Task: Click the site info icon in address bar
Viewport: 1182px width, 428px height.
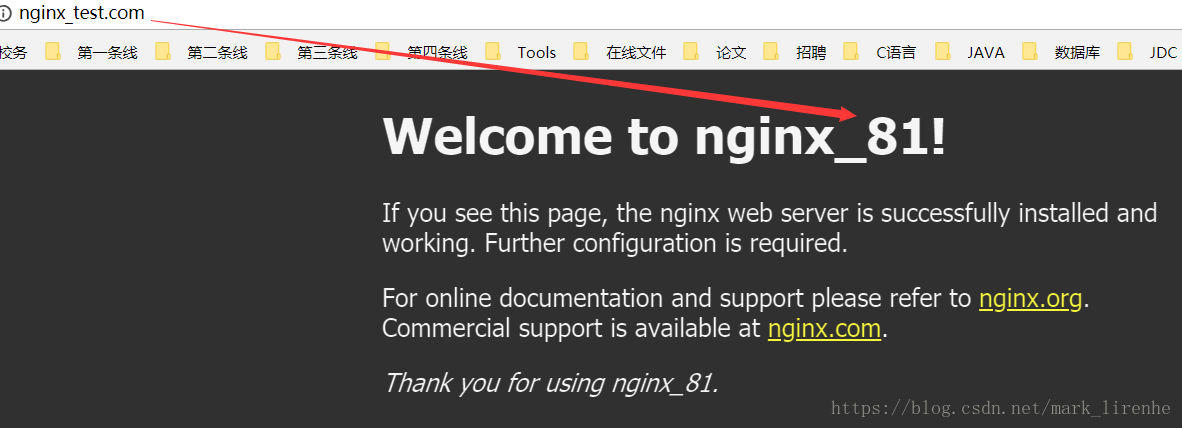Action: click(5, 14)
